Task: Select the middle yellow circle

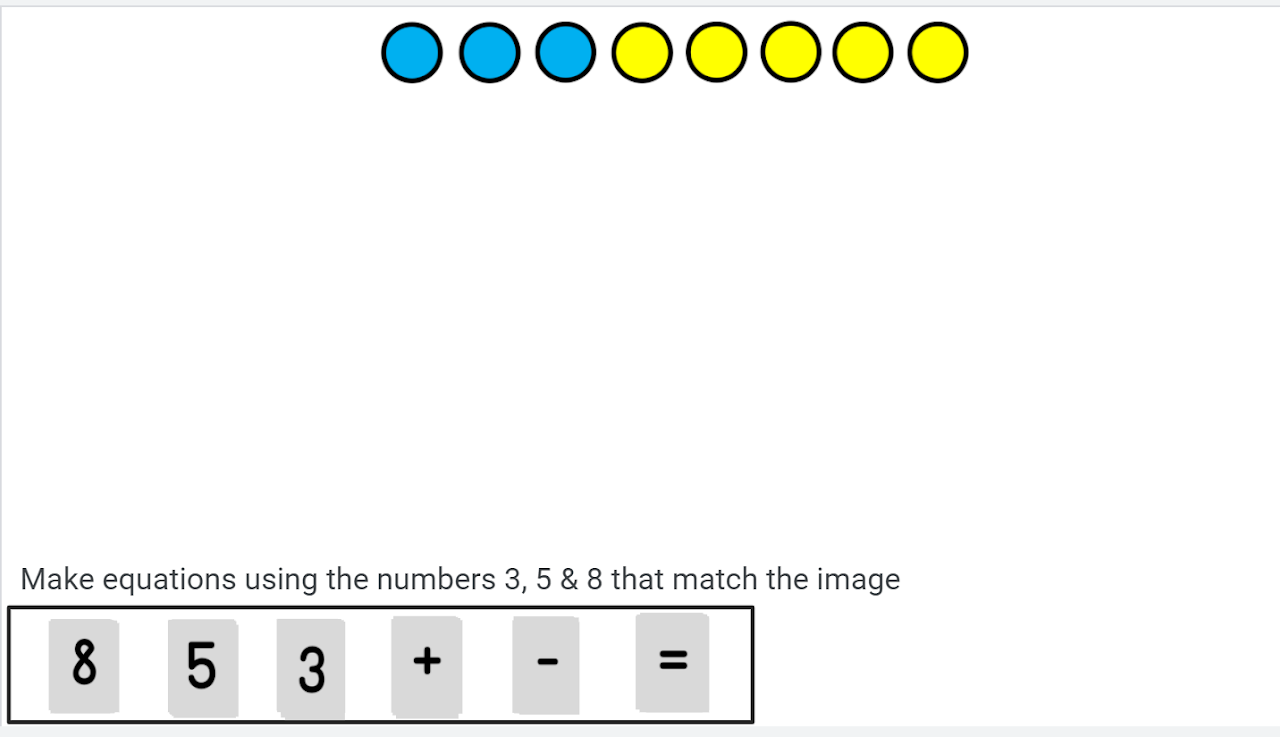Action: [x=791, y=53]
